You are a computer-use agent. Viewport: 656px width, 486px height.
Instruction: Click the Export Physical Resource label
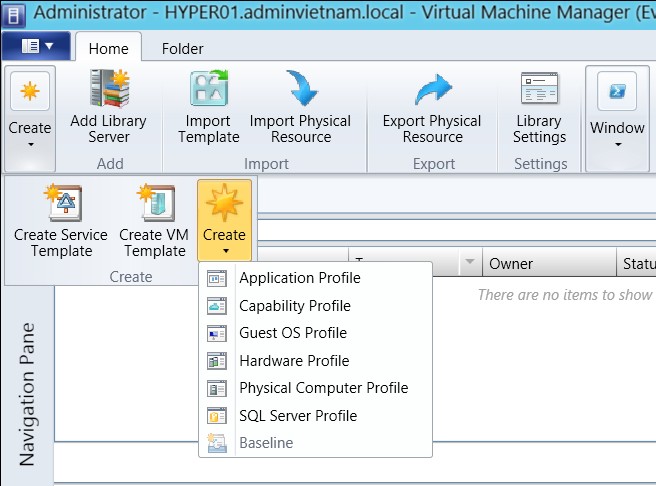(x=432, y=129)
